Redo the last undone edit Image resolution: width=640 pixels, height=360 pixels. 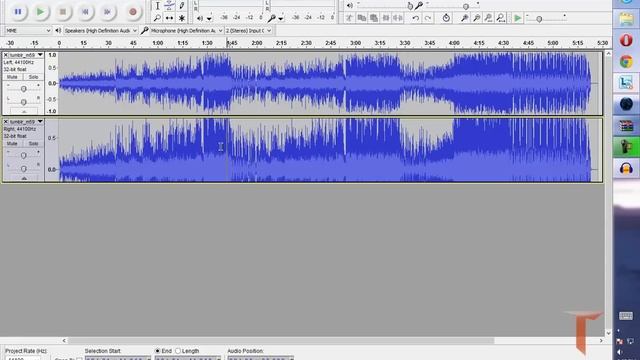pos(427,18)
